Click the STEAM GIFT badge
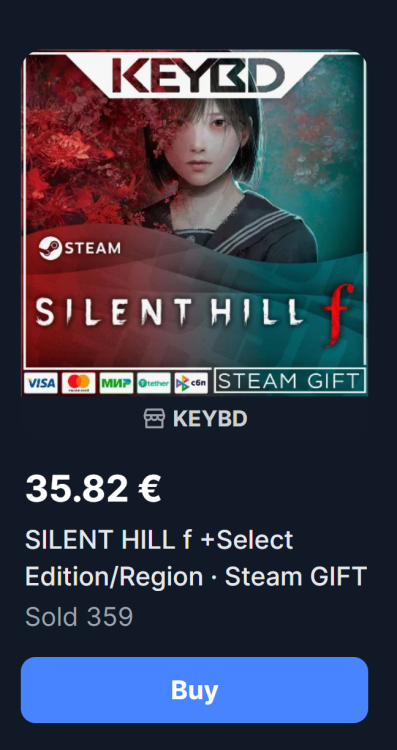The height and width of the screenshot is (750, 397). tap(290, 381)
